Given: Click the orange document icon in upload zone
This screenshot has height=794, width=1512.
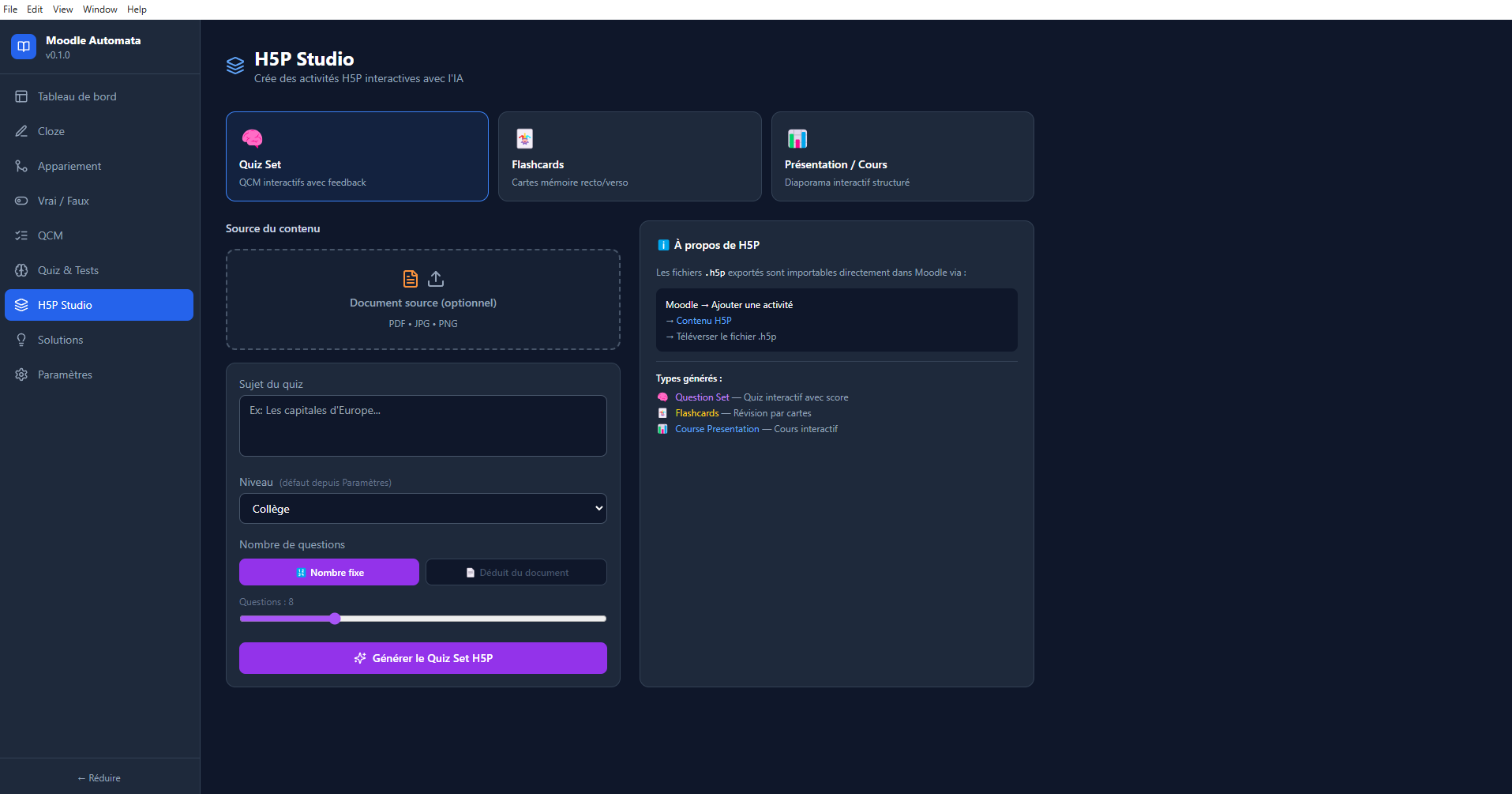Looking at the screenshot, I should coord(411,279).
